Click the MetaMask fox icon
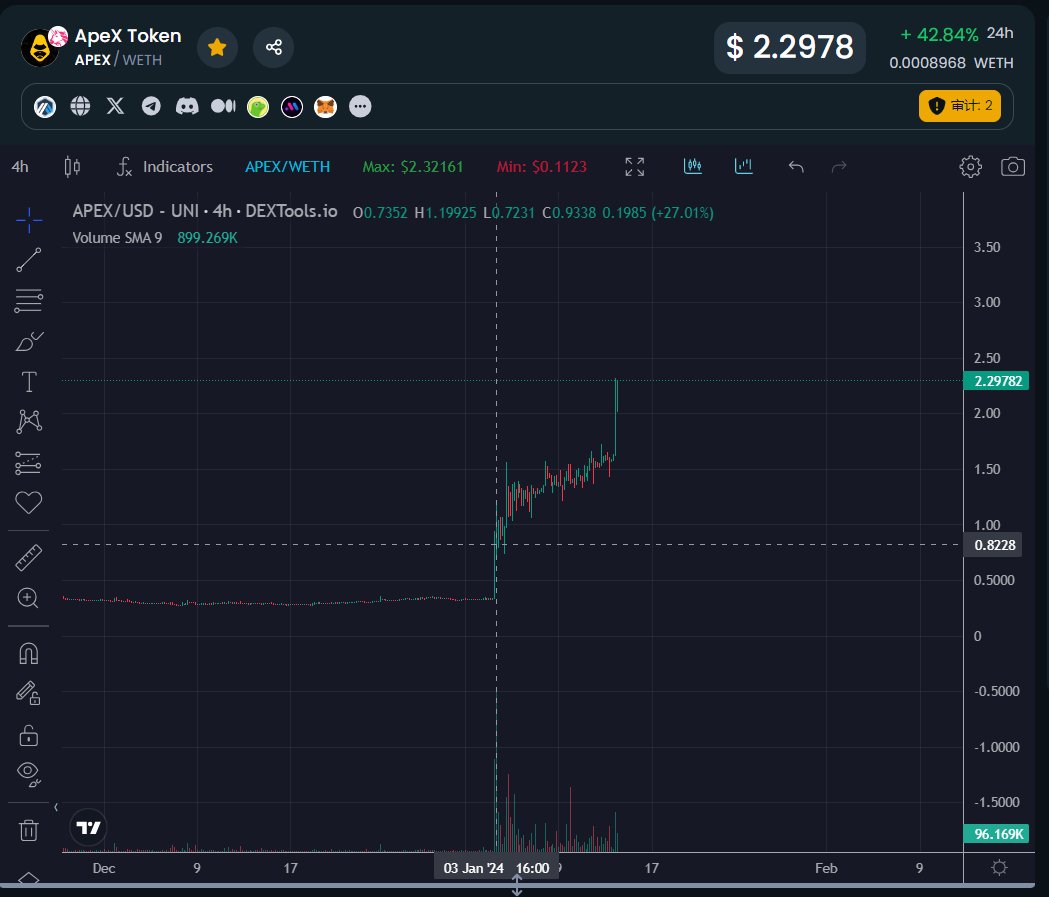Screen dimensions: 1049x897 (x=325, y=106)
